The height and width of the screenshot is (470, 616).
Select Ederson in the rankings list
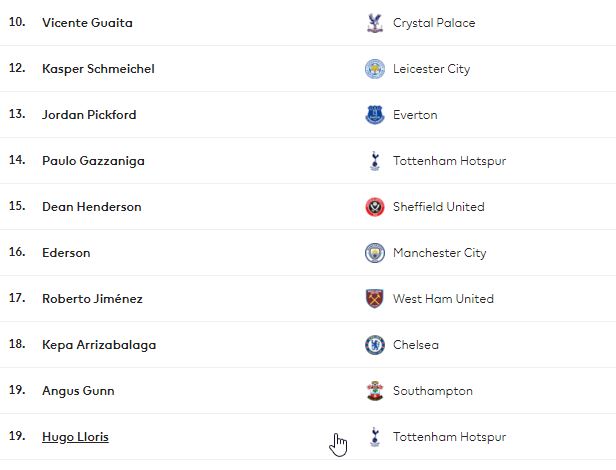point(66,253)
